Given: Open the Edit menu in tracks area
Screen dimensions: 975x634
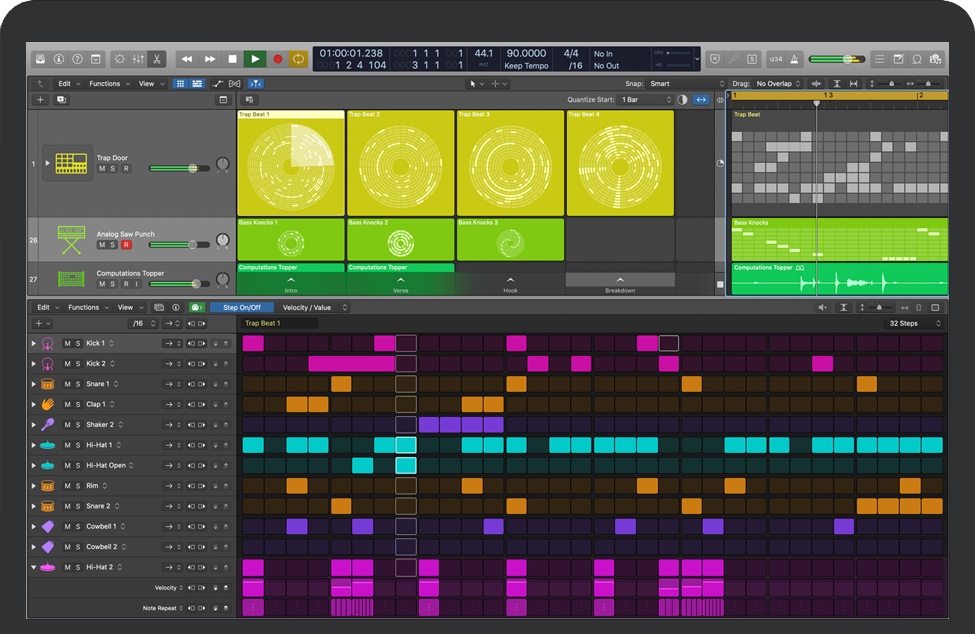Looking at the screenshot, I should click(x=67, y=84).
